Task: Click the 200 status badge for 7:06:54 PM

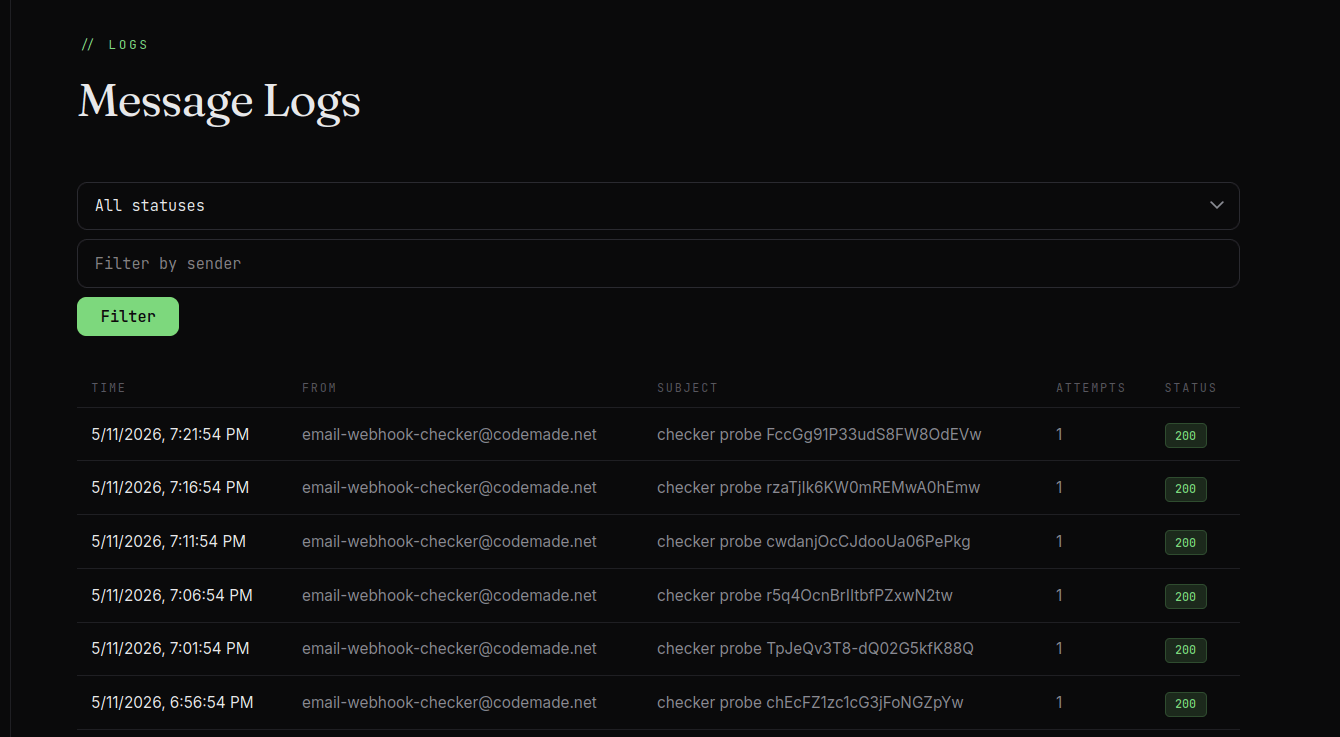Action: pos(1185,597)
